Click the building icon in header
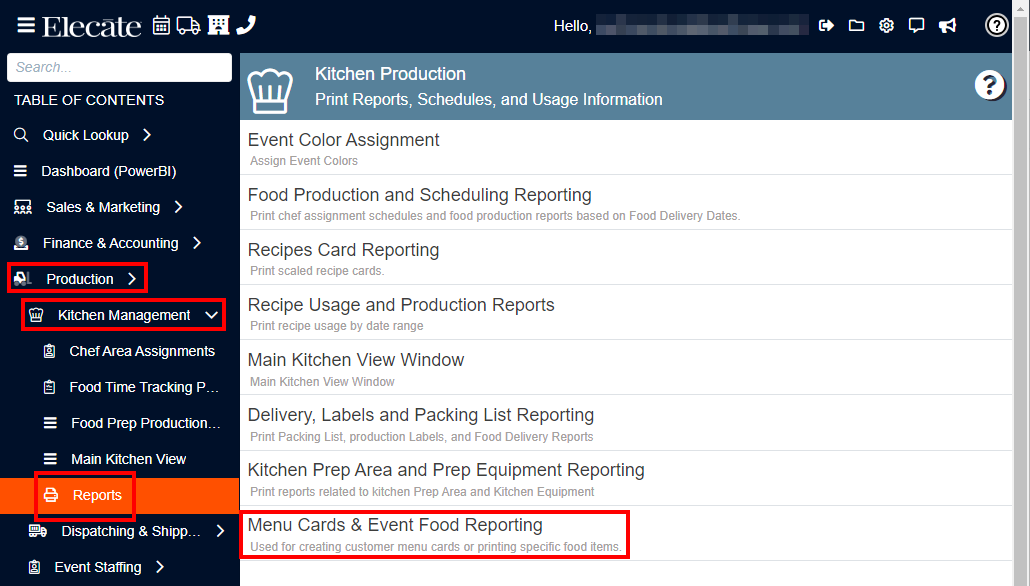Screen dimensions: 1030x586 tap(218, 25)
